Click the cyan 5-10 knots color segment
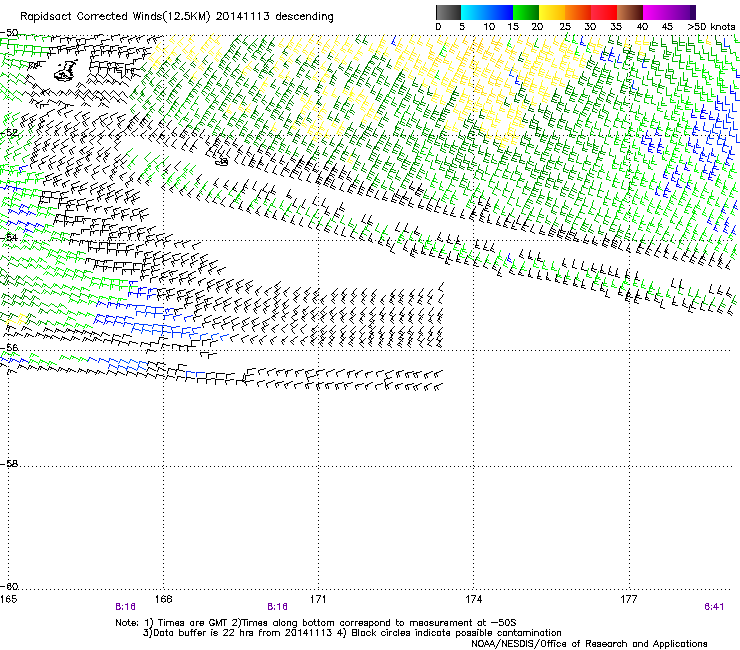The height and width of the screenshot is (650, 740). click(x=474, y=12)
